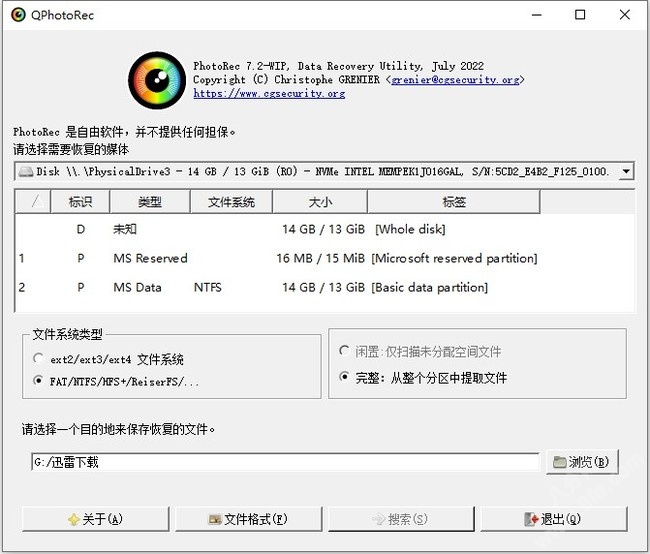Select the Basic data partition row
The width and height of the screenshot is (650, 554).
pyautogui.click(x=325, y=287)
